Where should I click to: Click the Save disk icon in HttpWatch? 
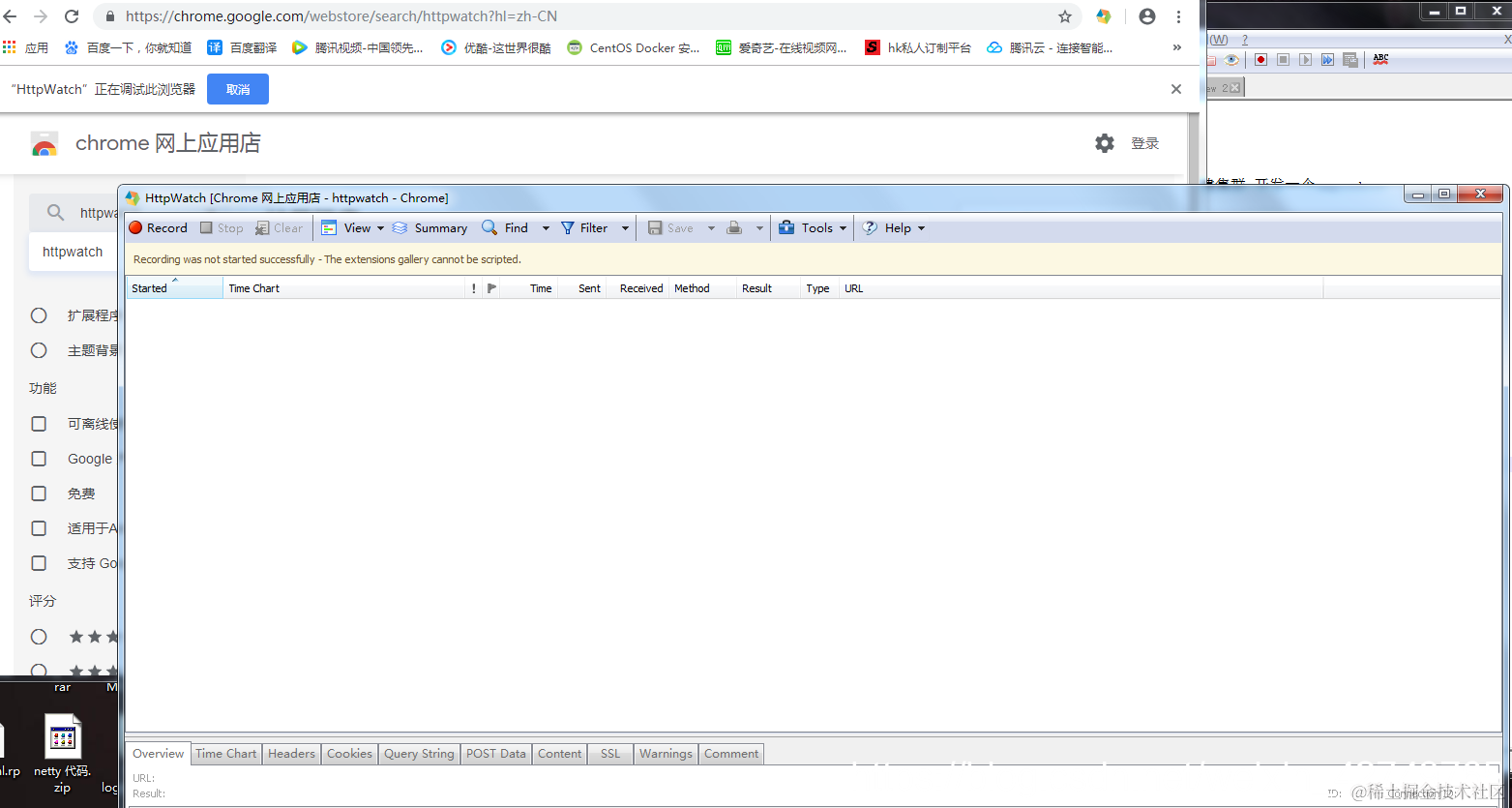[x=655, y=228]
